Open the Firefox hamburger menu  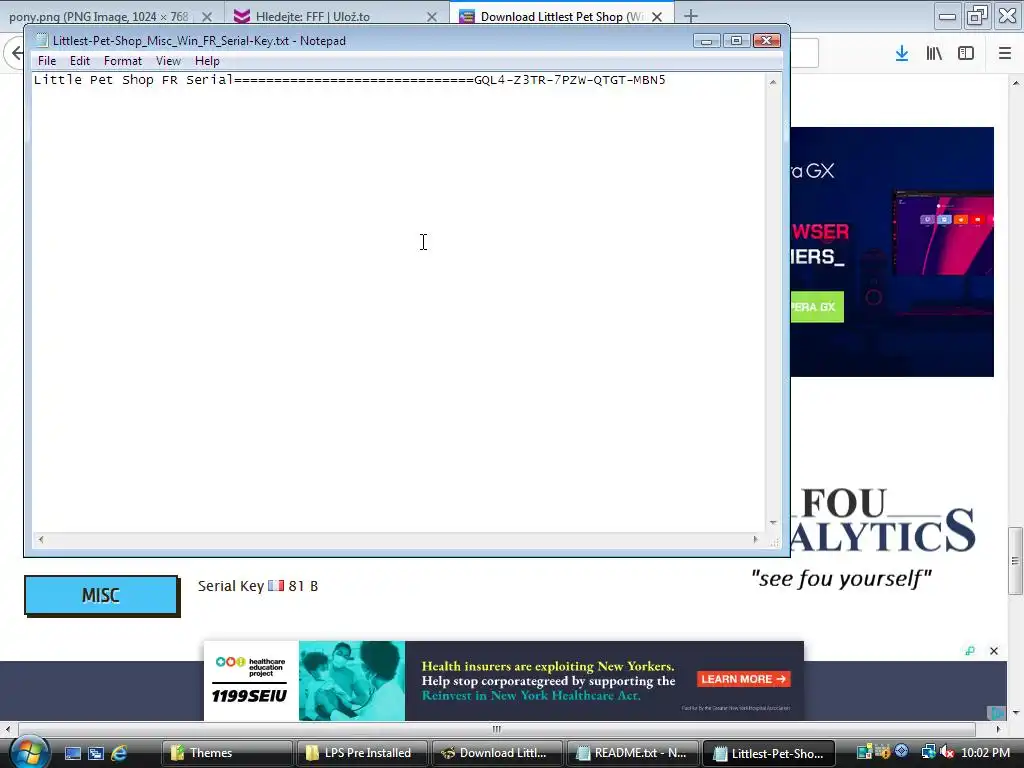click(1005, 53)
